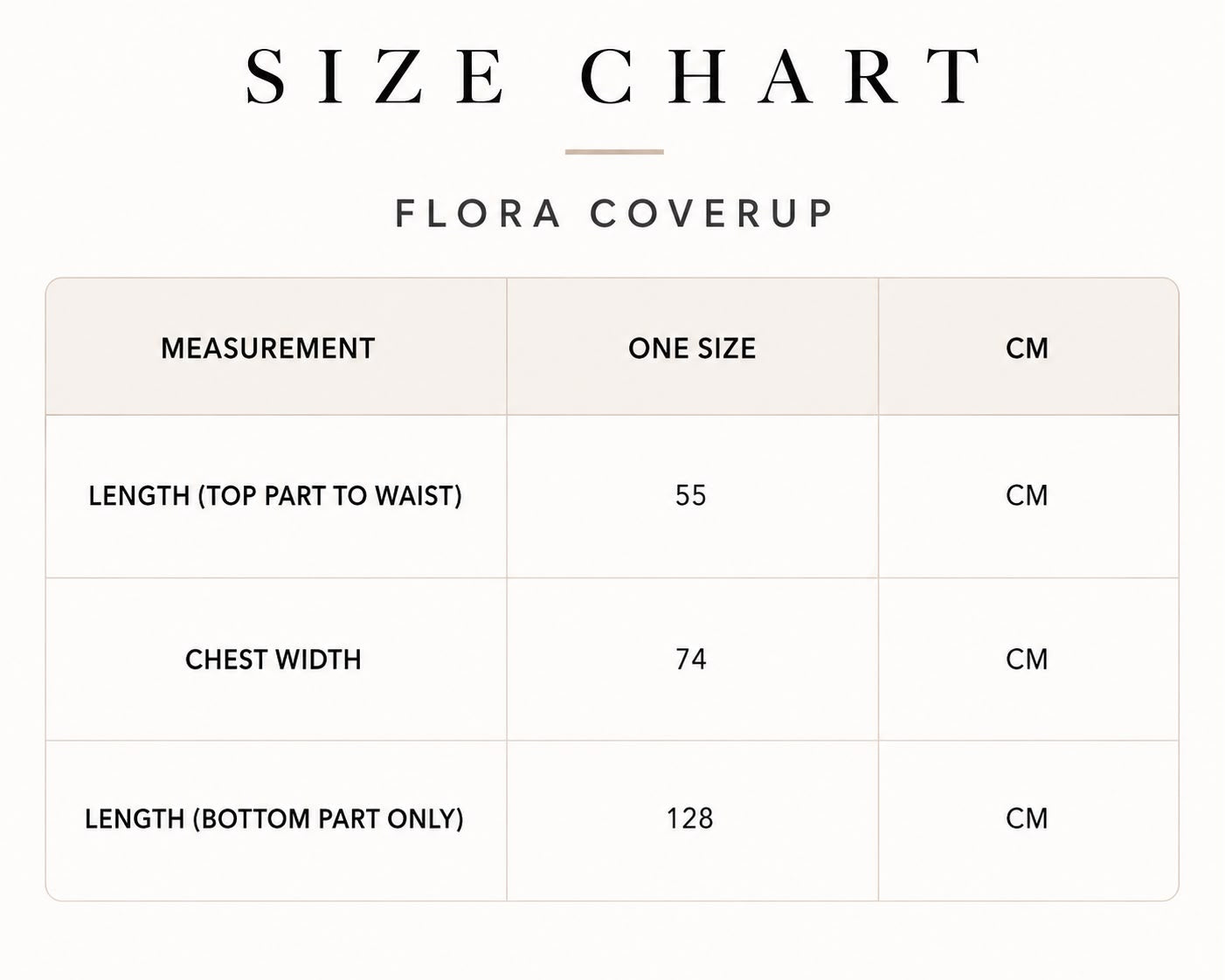Click the decorative divider line under the title
The width and height of the screenshot is (1225, 980).
(x=614, y=152)
